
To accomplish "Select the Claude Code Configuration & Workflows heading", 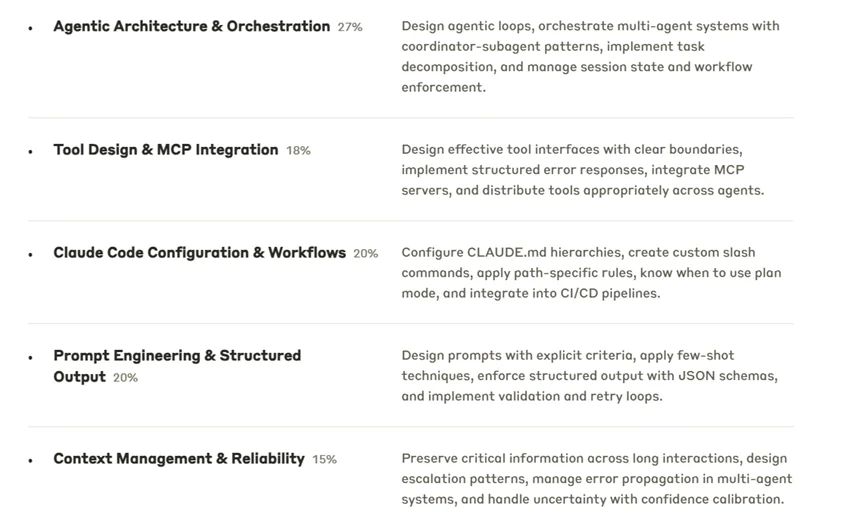I will click(199, 253).
